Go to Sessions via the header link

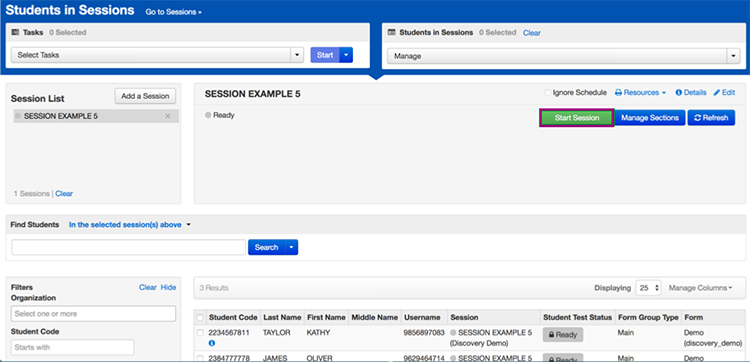click(173, 12)
